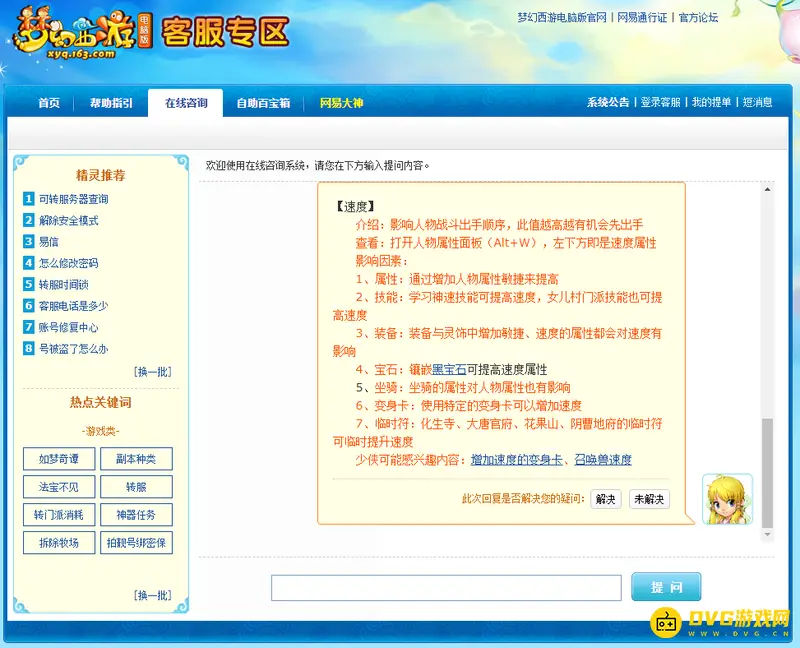Open numbered item 1 可转服务器查询
Image resolution: width=800 pixels, height=648 pixels.
73,199
